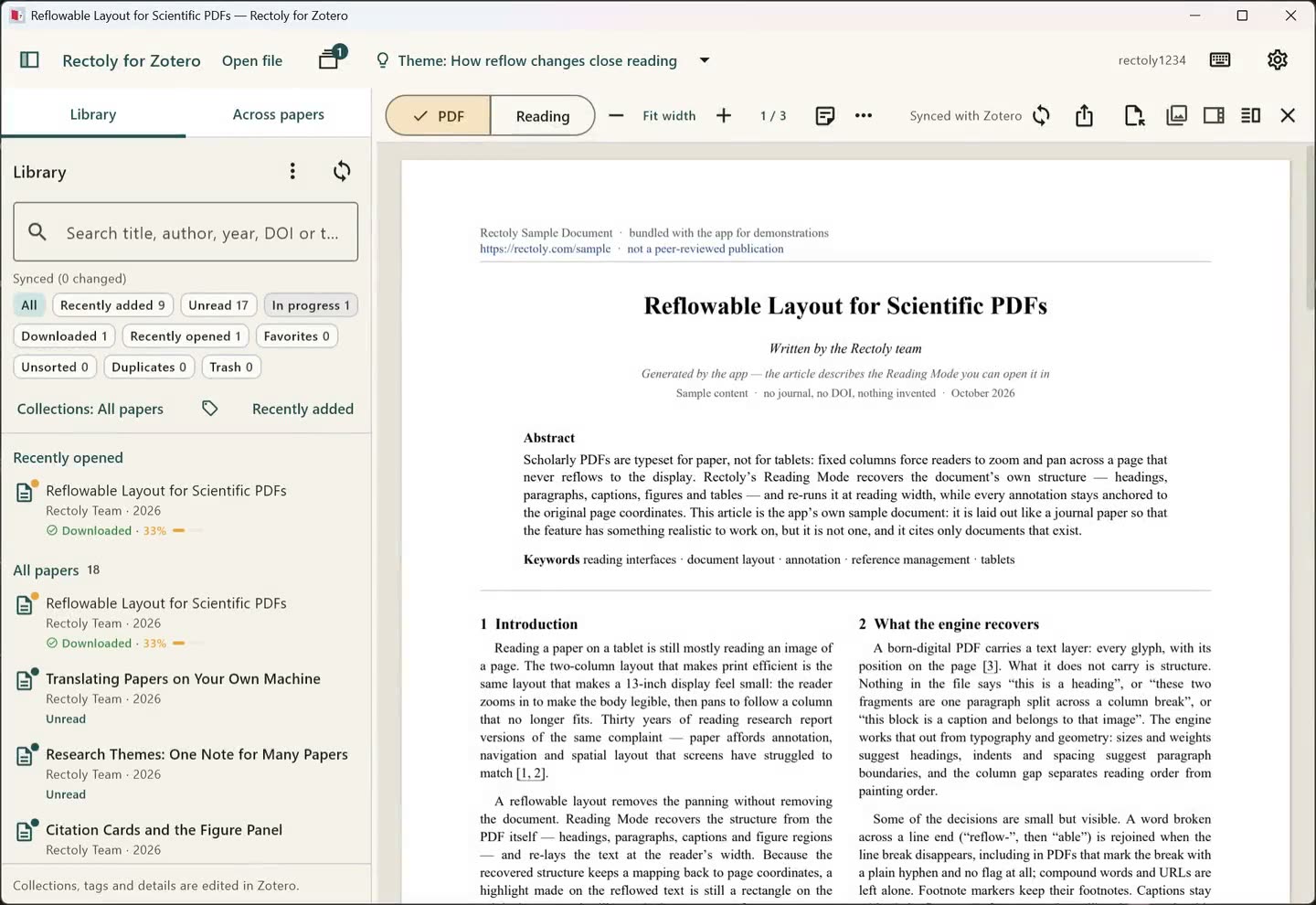Viewport: 1316px width, 905px height.
Task: Click the Synced with Zotero sync icon
Action: [x=1041, y=115]
